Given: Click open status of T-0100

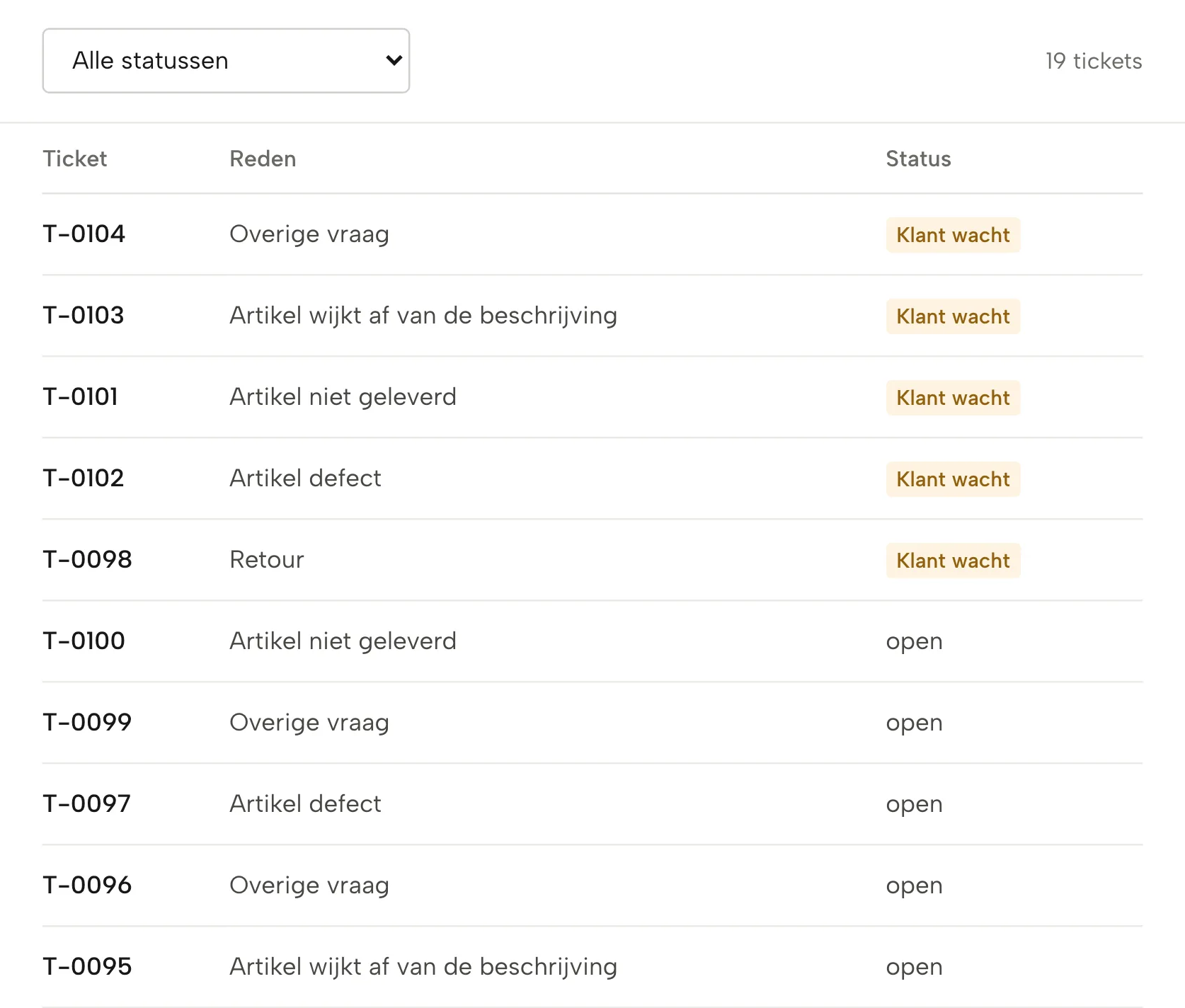Looking at the screenshot, I should [914, 642].
